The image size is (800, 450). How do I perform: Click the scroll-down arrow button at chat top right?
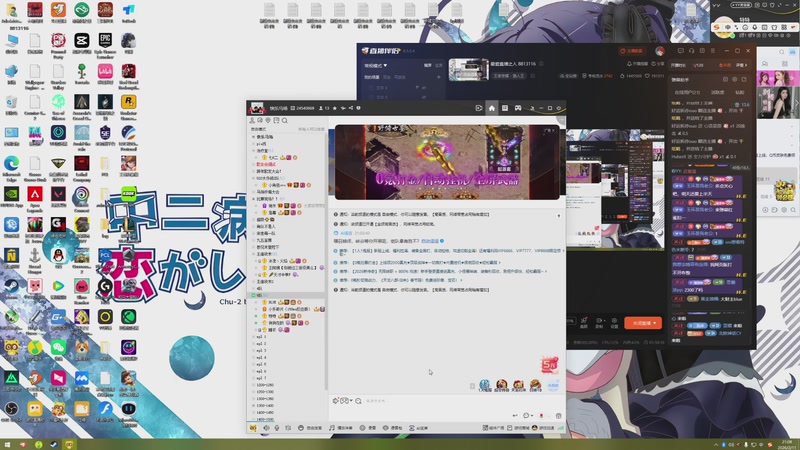click(x=559, y=216)
